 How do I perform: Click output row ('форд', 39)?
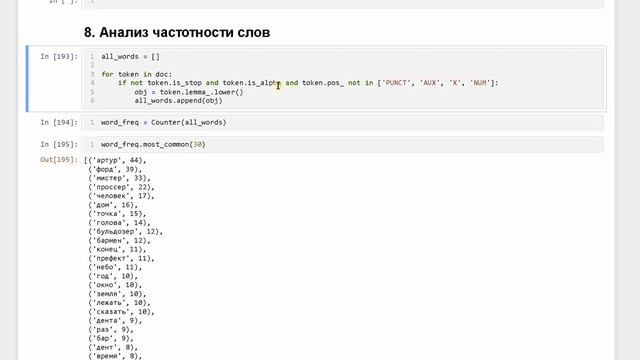coord(116,169)
